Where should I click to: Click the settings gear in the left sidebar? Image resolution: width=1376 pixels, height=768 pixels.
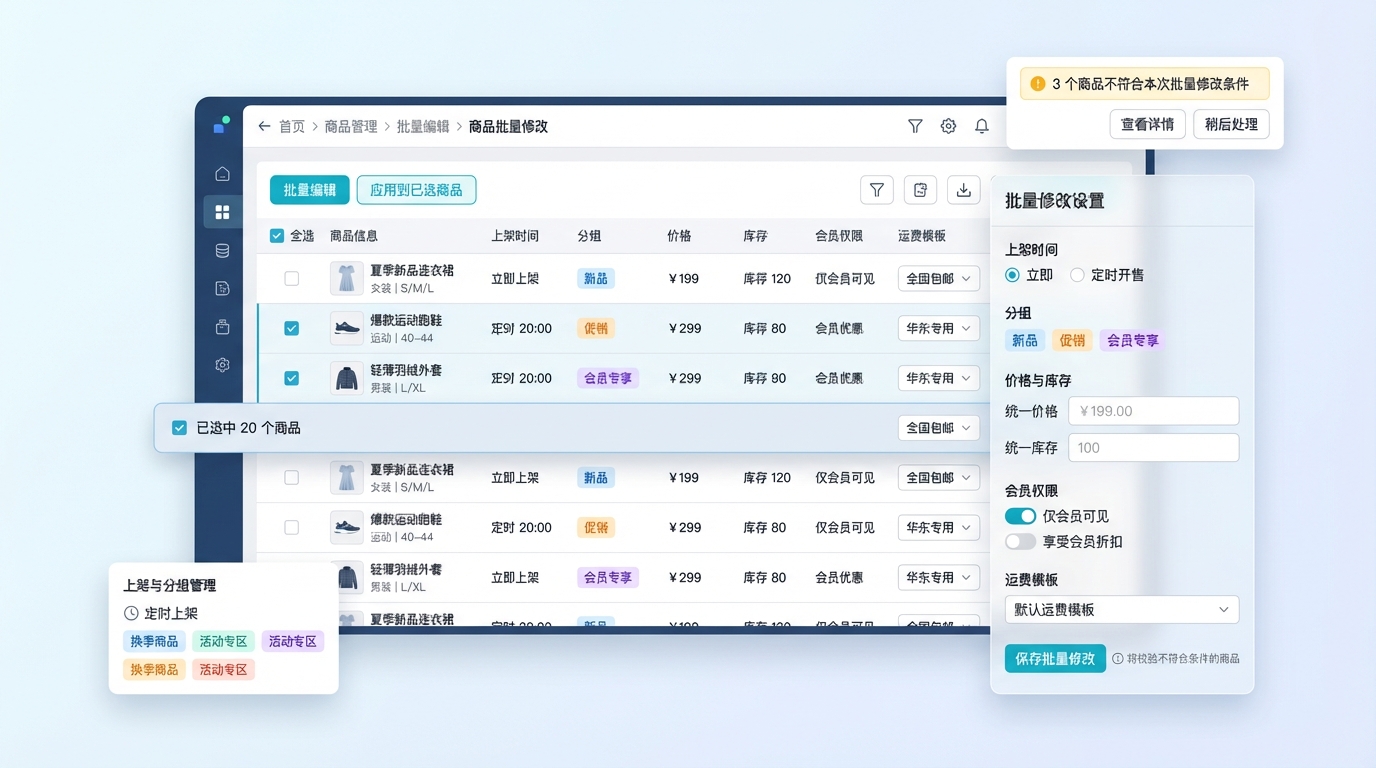coord(222,365)
